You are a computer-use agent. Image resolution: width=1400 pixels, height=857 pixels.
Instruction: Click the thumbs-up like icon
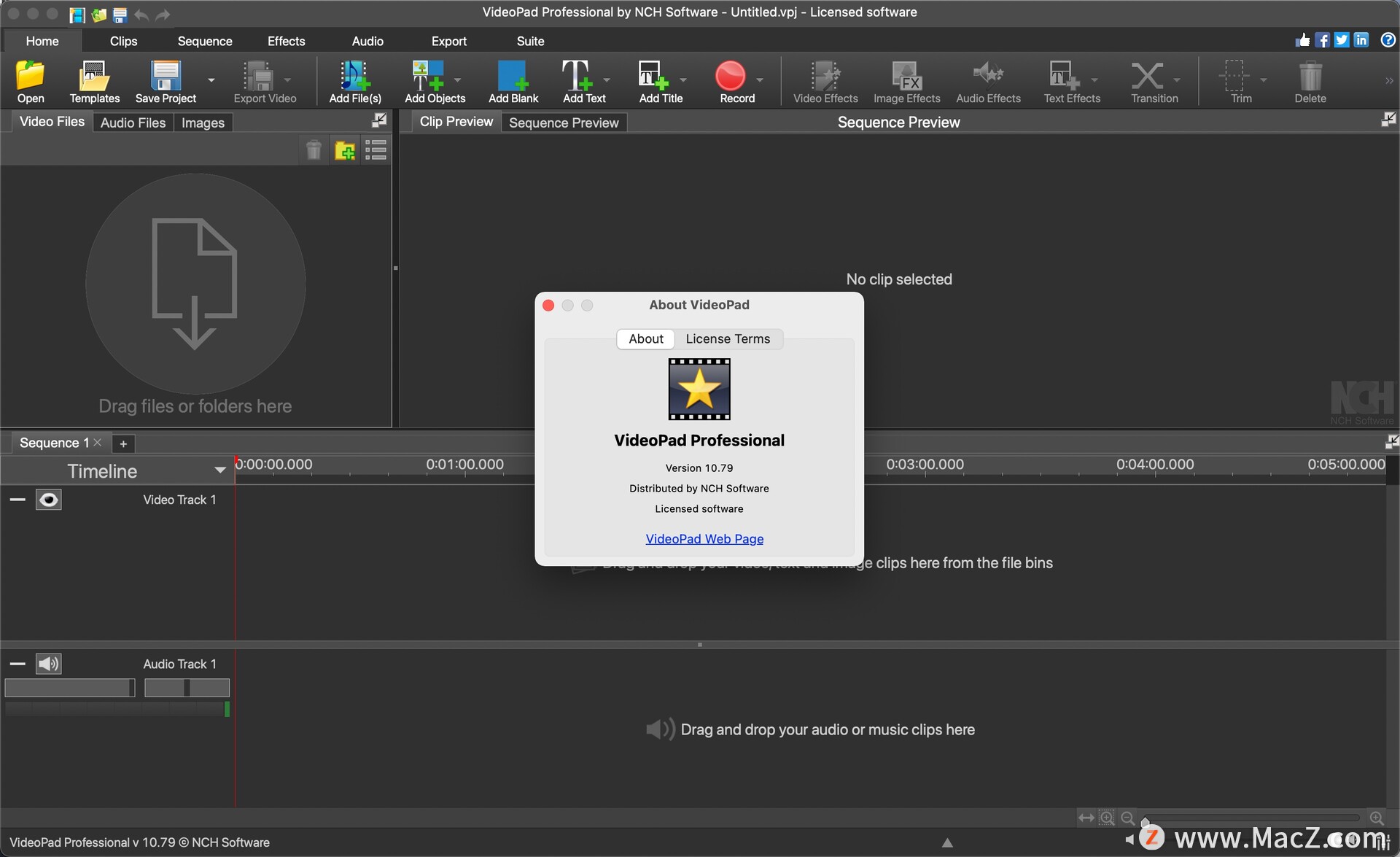[1302, 40]
